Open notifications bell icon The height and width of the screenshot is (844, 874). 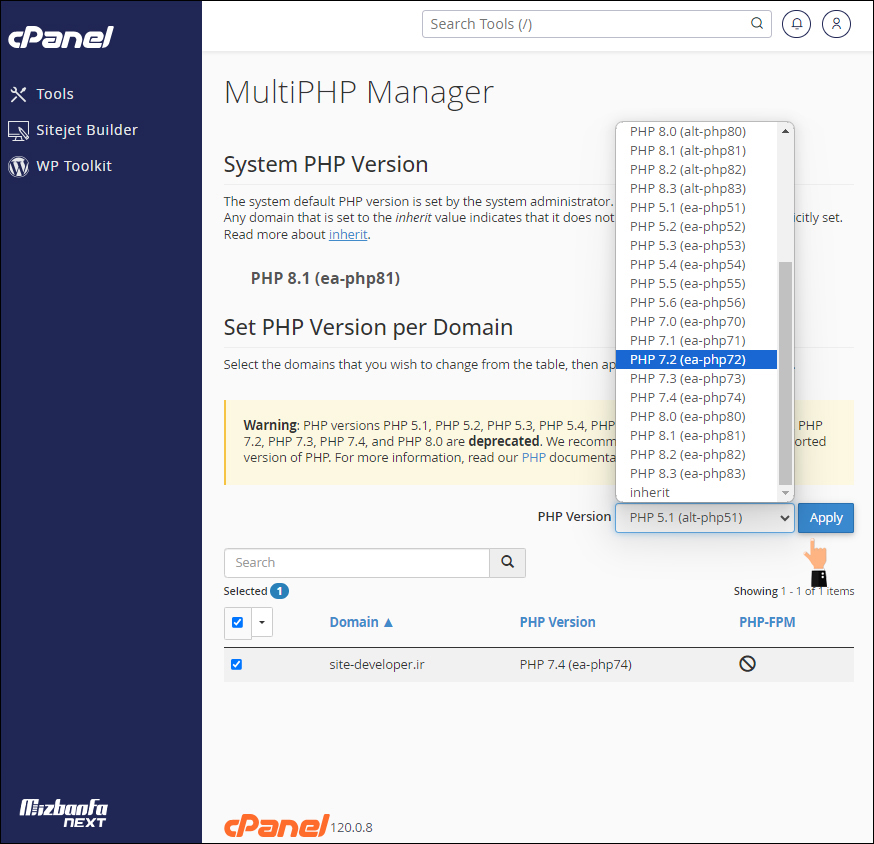click(797, 23)
